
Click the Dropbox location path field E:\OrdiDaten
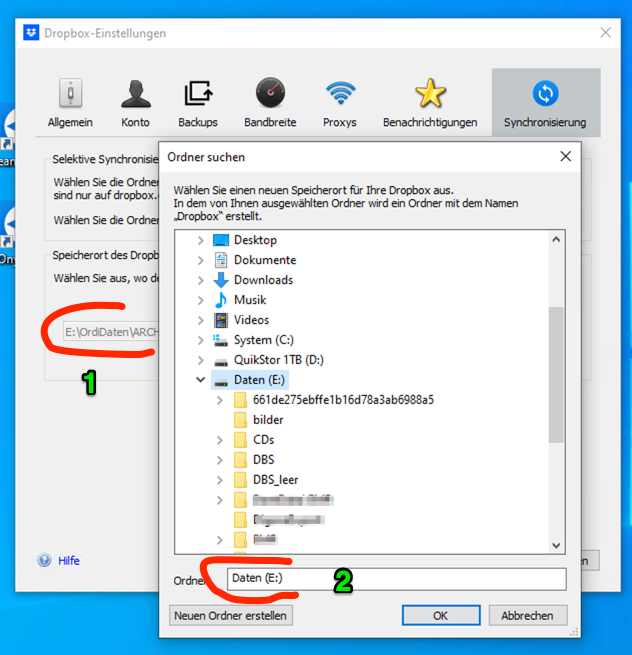[111, 332]
